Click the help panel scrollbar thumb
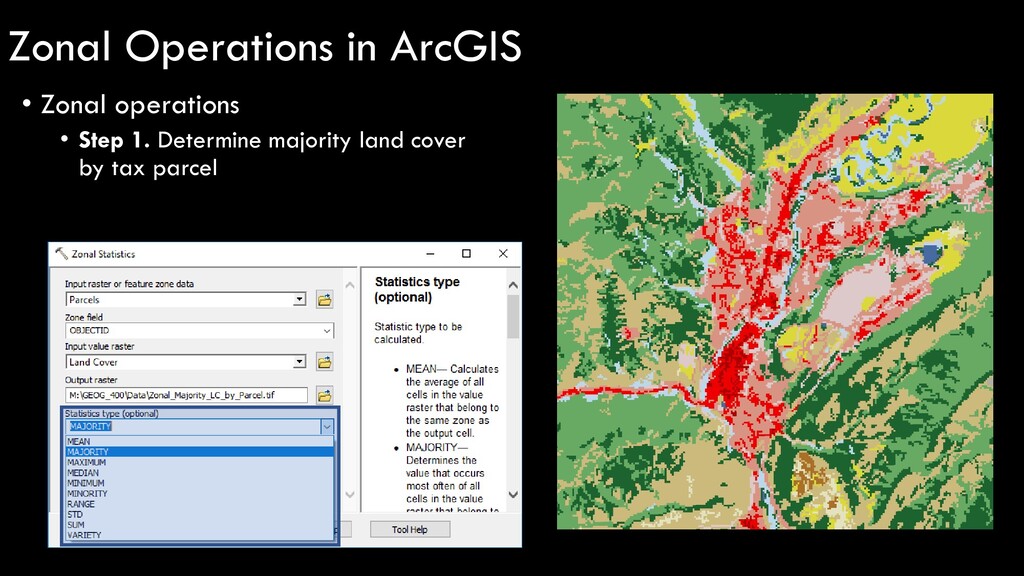The height and width of the screenshot is (576, 1024). (513, 317)
